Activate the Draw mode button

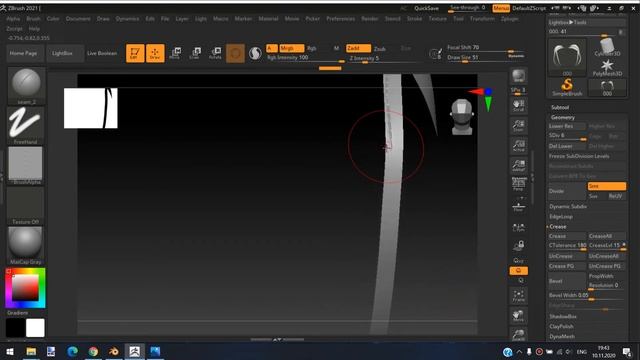pyautogui.click(x=155, y=53)
